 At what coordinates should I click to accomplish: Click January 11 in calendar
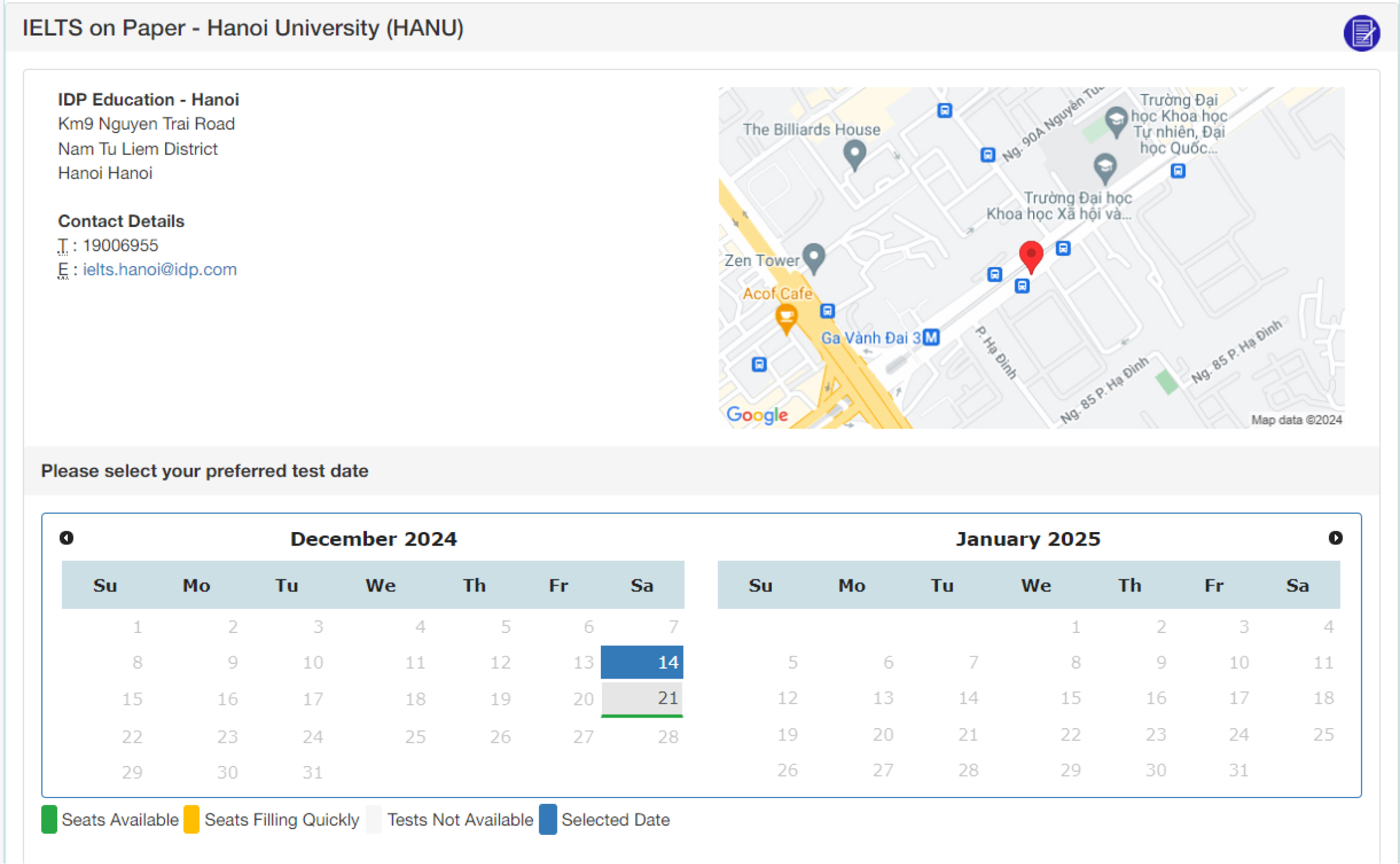(x=1323, y=662)
